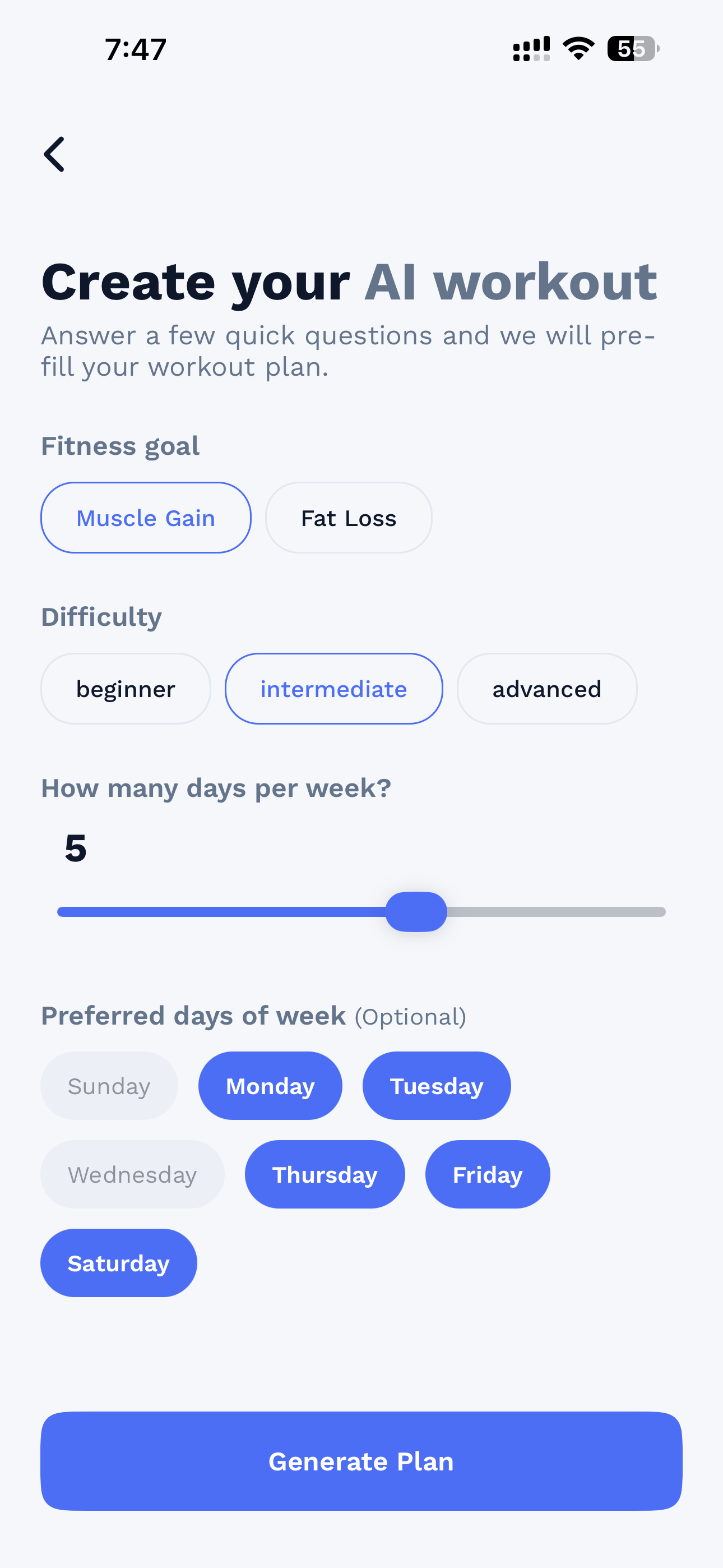This screenshot has width=723, height=1568.
Task: Pick the intermediate difficulty option
Action: 333,689
